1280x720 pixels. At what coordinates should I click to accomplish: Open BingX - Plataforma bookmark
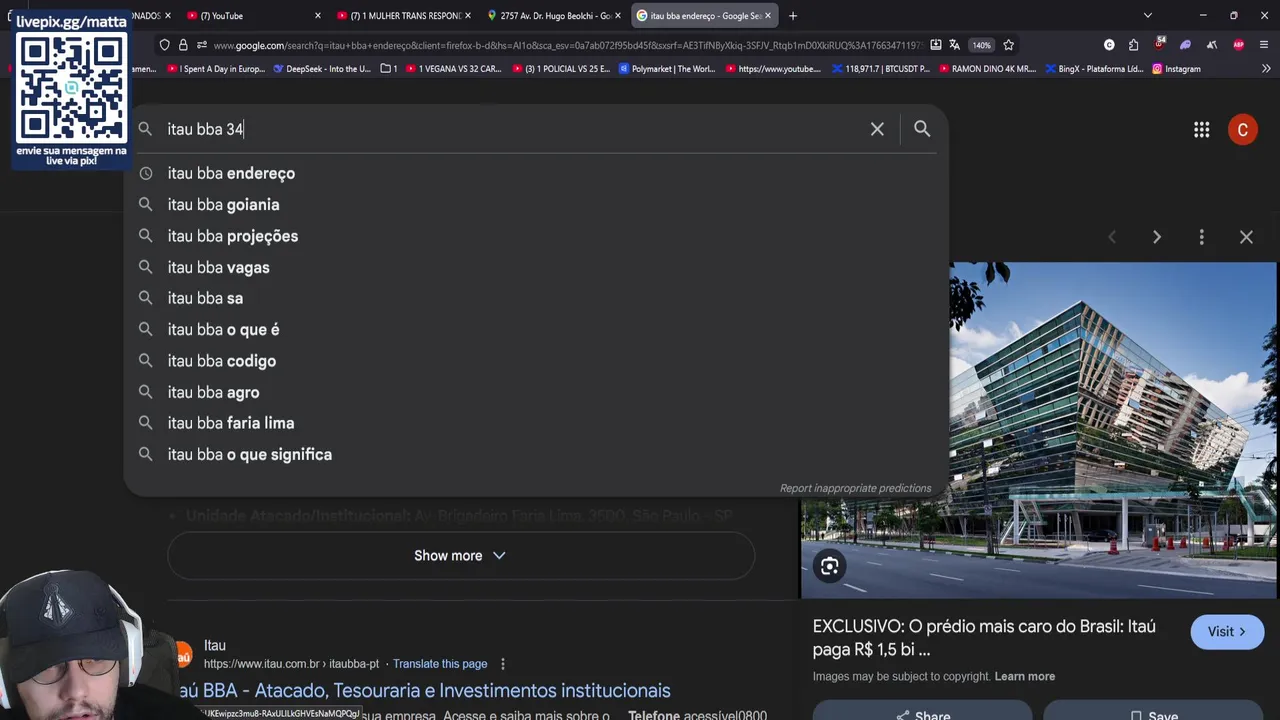pyautogui.click(x=1094, y=69)
